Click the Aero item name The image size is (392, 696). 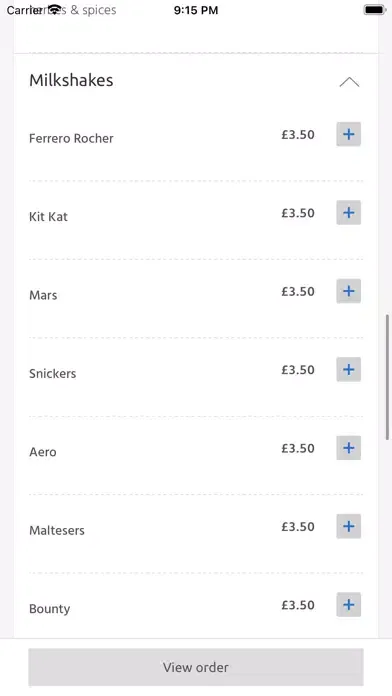43,452
